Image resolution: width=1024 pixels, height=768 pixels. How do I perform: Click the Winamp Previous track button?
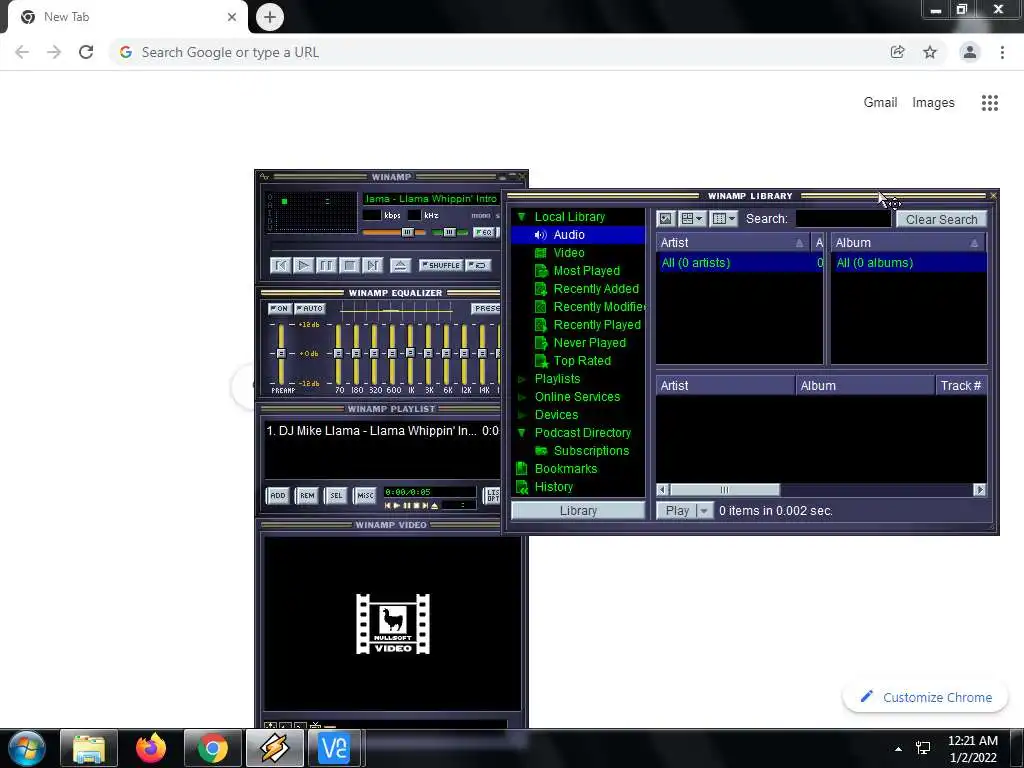[x=280, y=265]
